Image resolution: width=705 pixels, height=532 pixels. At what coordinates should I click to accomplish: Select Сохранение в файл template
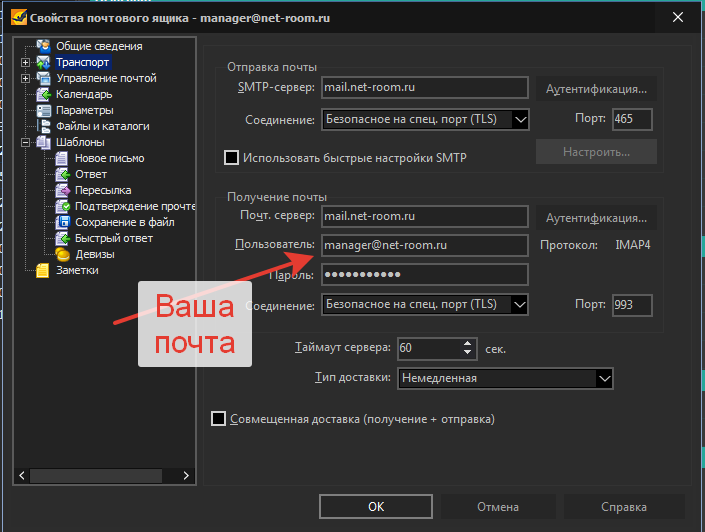(125, 222)
